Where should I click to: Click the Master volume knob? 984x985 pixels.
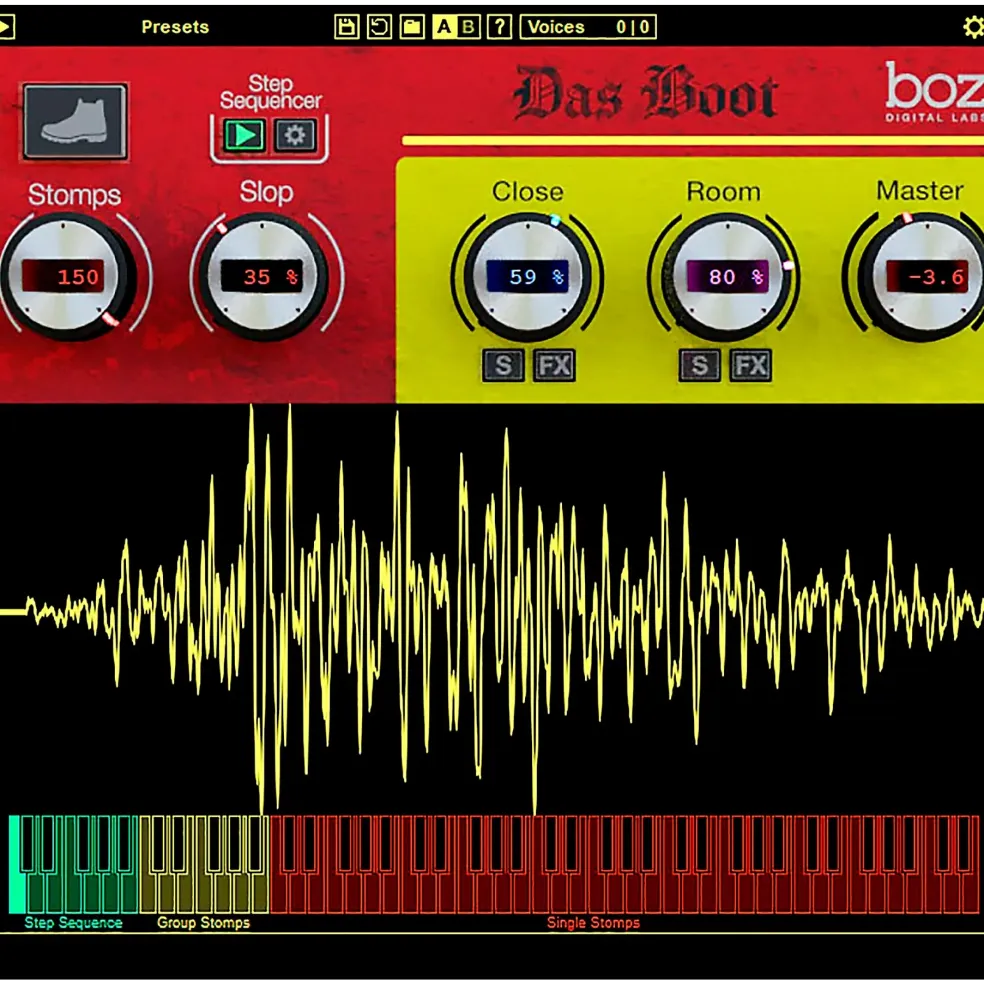click(x=921, y=278)
